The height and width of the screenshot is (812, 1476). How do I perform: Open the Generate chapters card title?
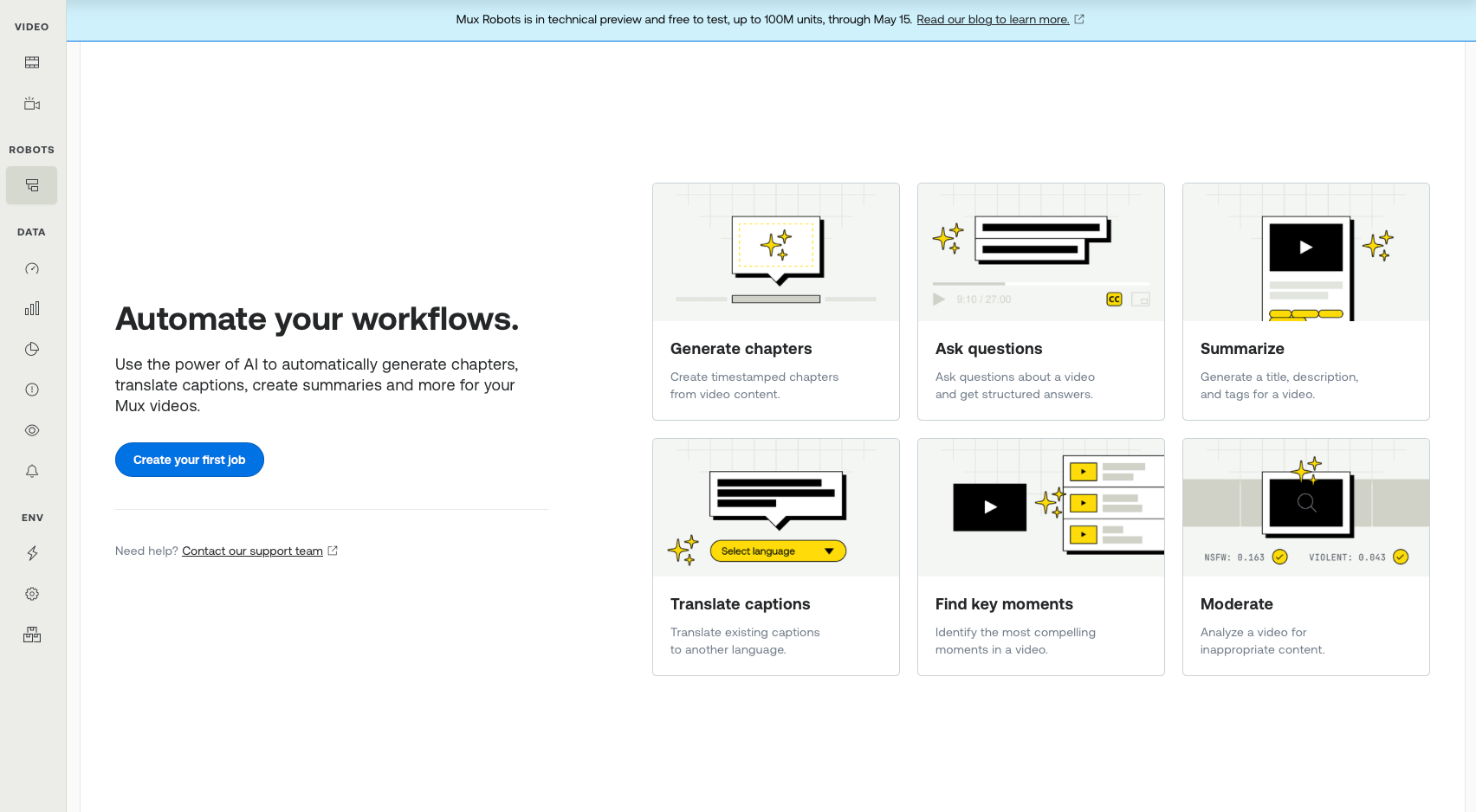741,349
